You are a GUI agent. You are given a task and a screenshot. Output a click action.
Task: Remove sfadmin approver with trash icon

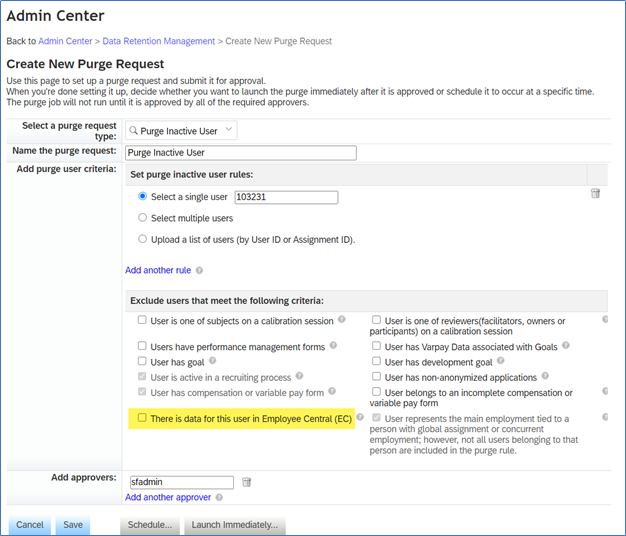point(246,483)
